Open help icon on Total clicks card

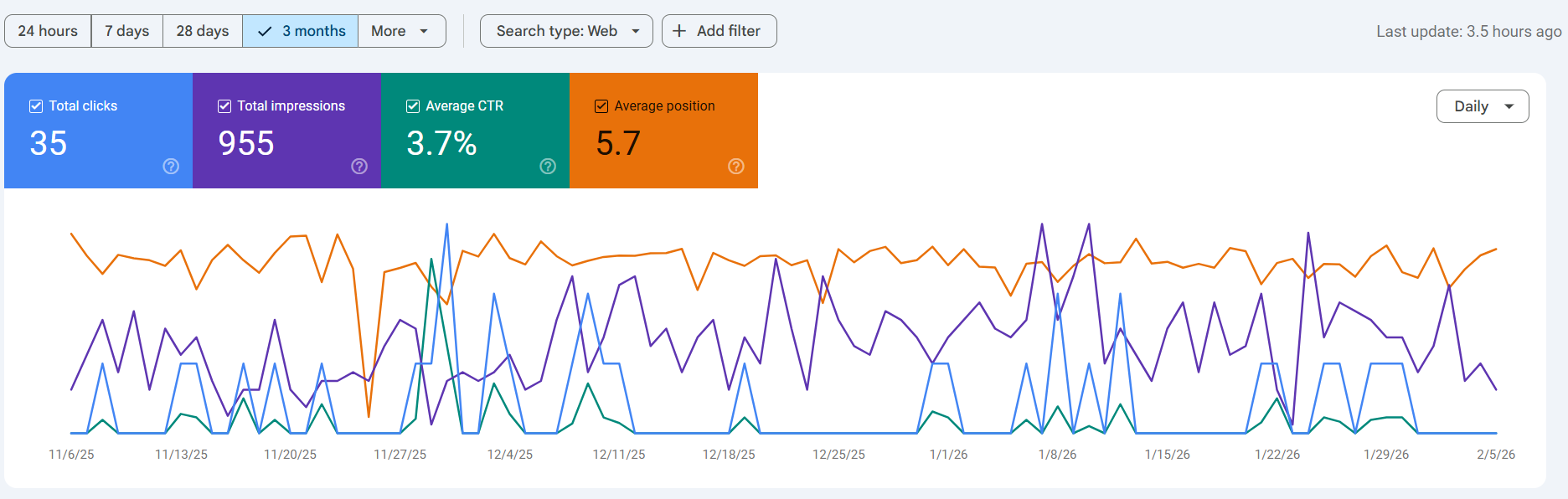pos(171,167)
